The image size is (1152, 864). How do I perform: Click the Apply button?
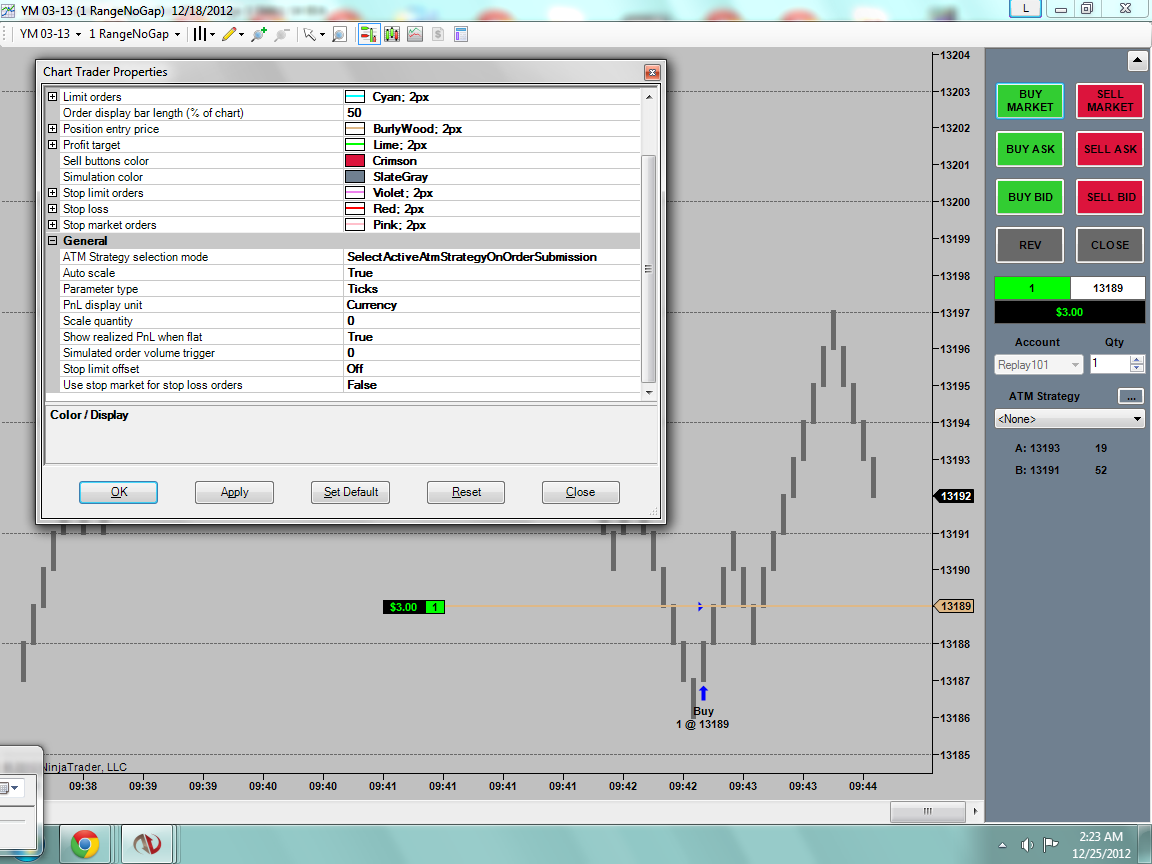point(234,492)
